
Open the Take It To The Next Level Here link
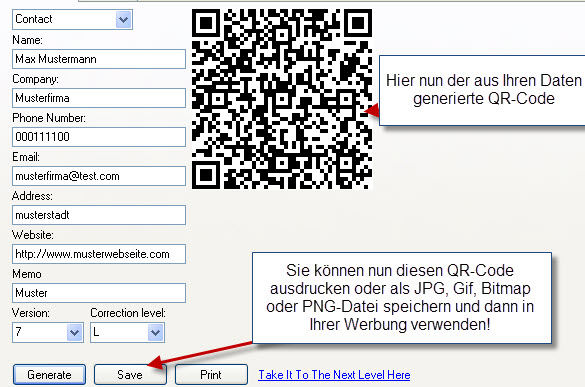coord(334,375)
